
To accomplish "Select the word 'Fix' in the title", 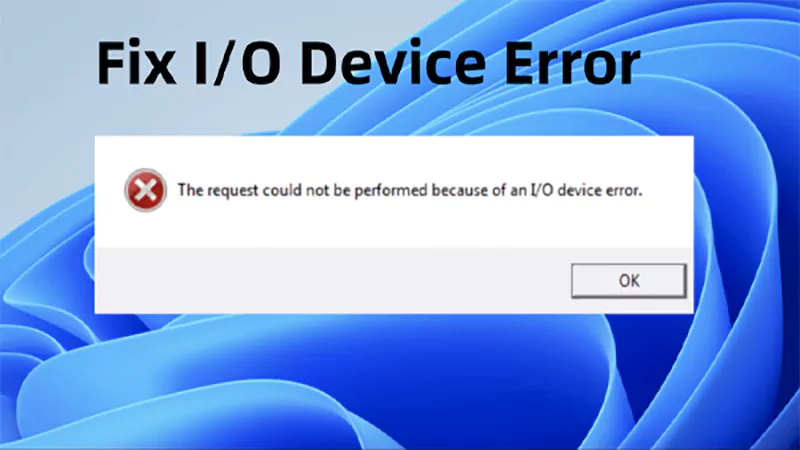I will click(136, 63).
